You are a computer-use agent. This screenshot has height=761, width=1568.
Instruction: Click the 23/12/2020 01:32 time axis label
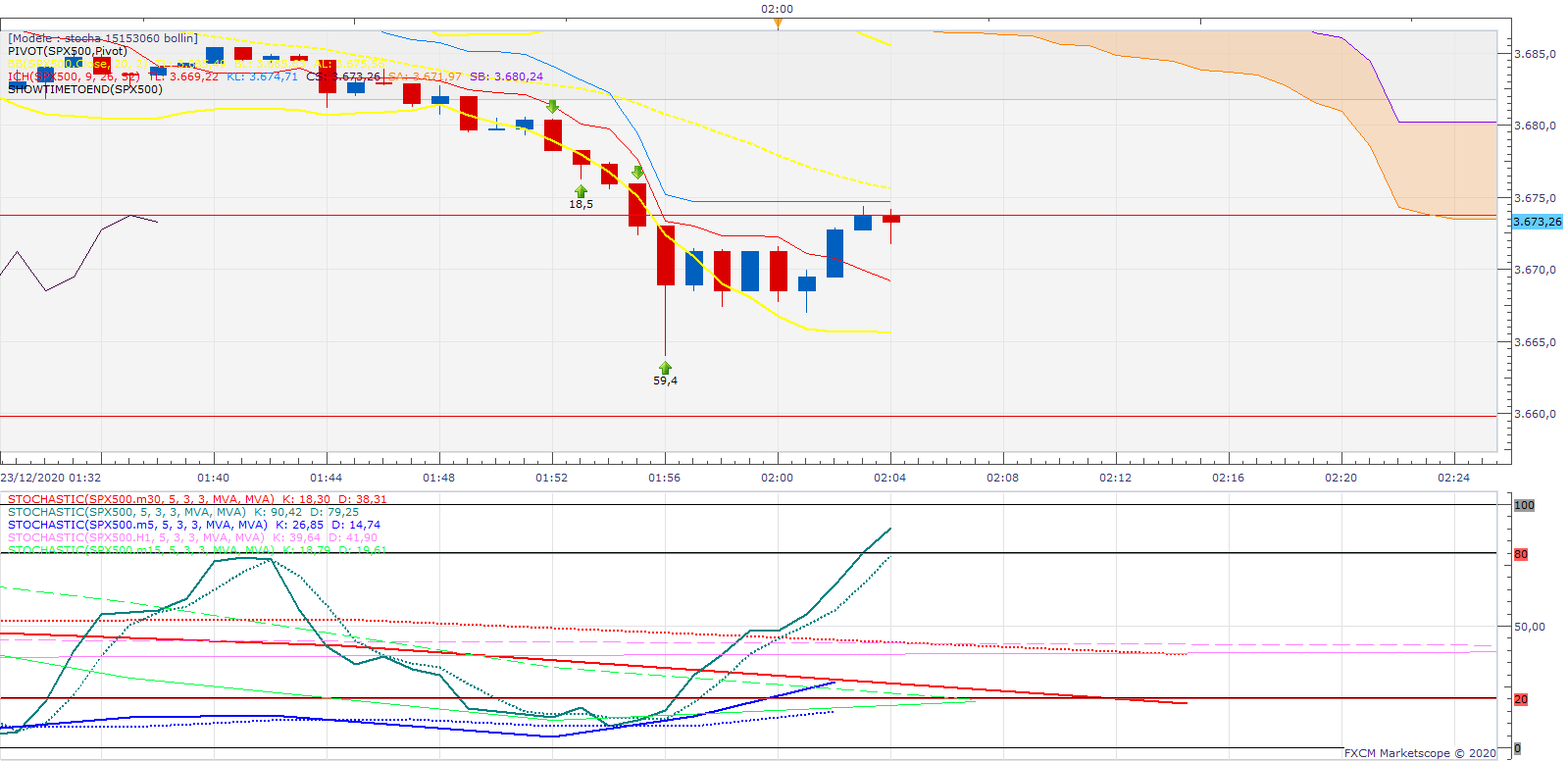pyautogui.click(x=51, y=478)
